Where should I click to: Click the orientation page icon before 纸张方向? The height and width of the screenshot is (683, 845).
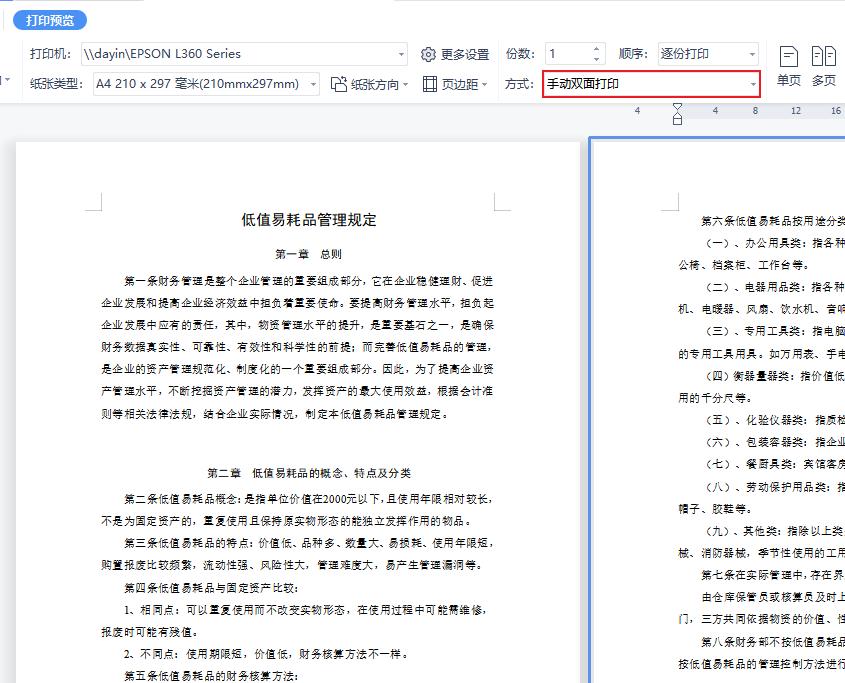[x=337, y=83]
